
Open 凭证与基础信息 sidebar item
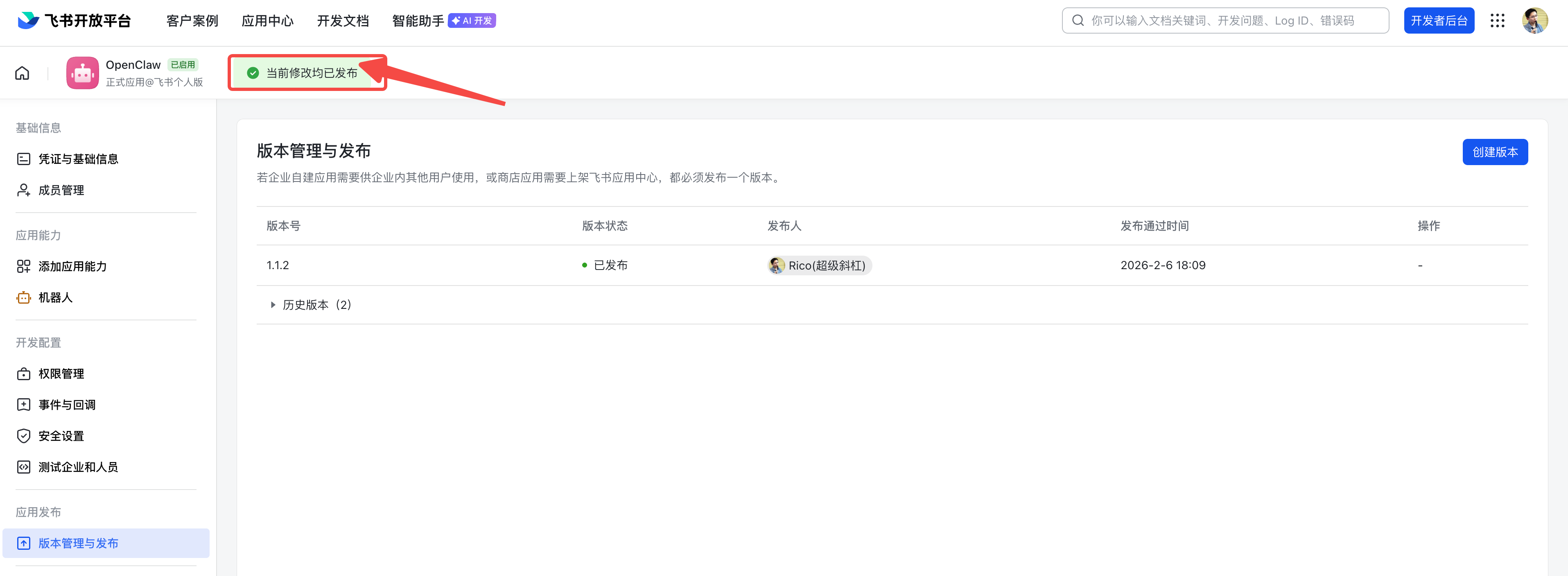click(78, 159)
